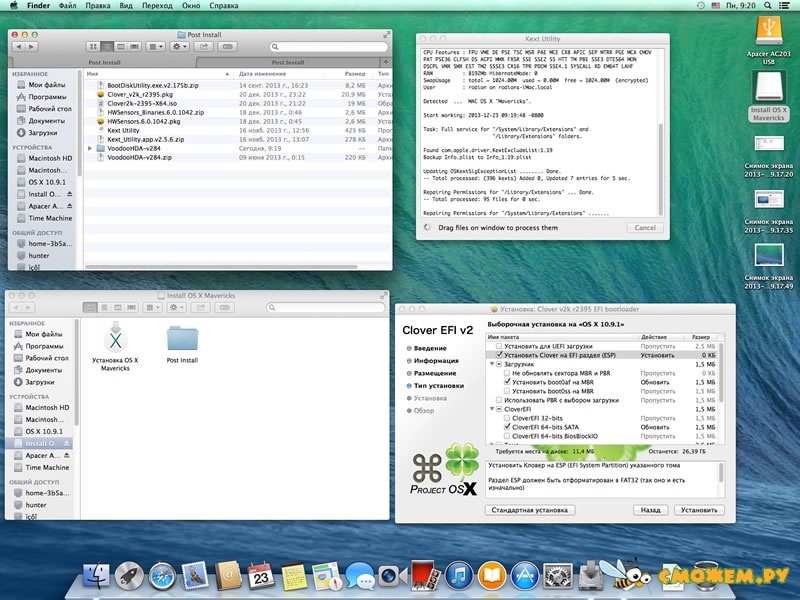
Task: Switch Post Install window to icon view
Action: click(93, 46)
